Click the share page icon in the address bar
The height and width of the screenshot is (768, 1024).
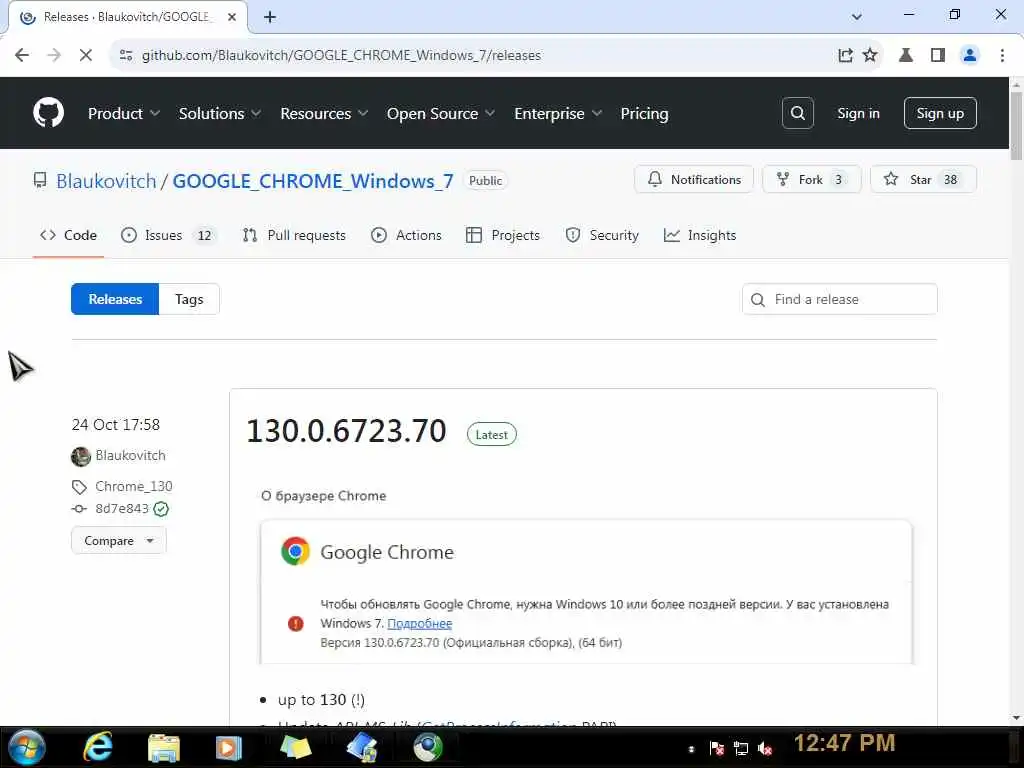pos(845,55)
